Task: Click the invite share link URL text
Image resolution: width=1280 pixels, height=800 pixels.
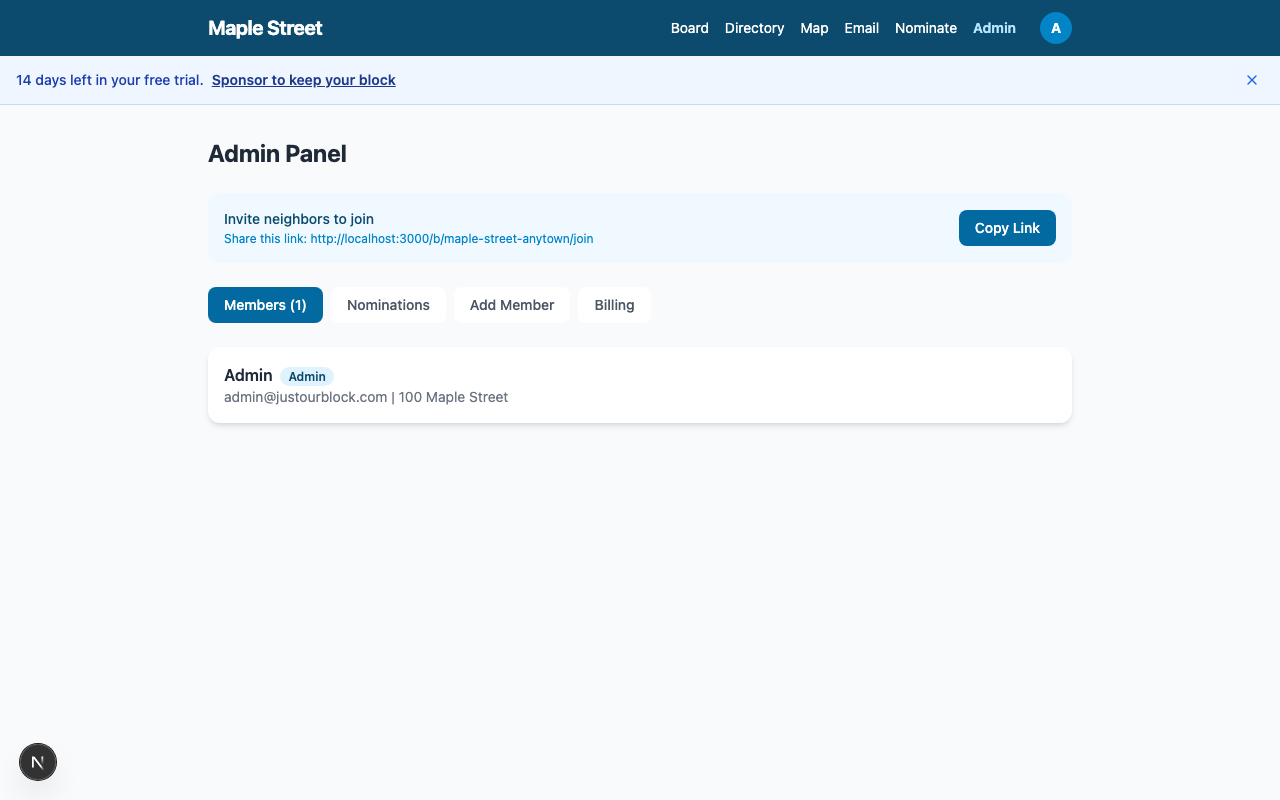Action: tap(451, 239)
